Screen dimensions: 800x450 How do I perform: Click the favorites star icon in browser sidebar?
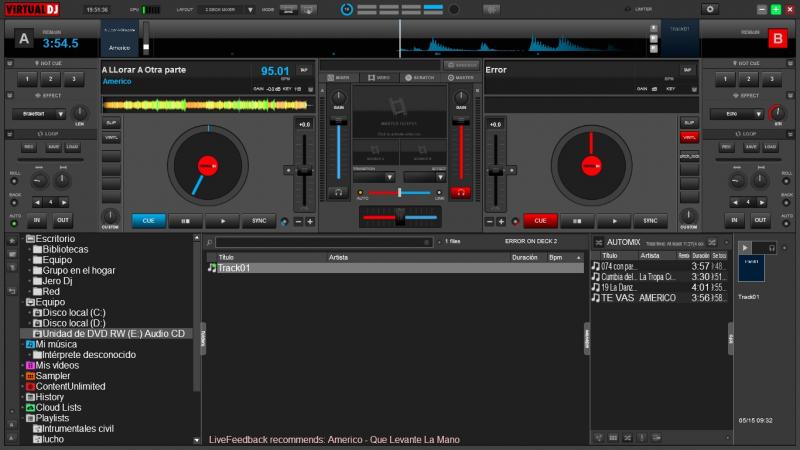click(12, 240)
